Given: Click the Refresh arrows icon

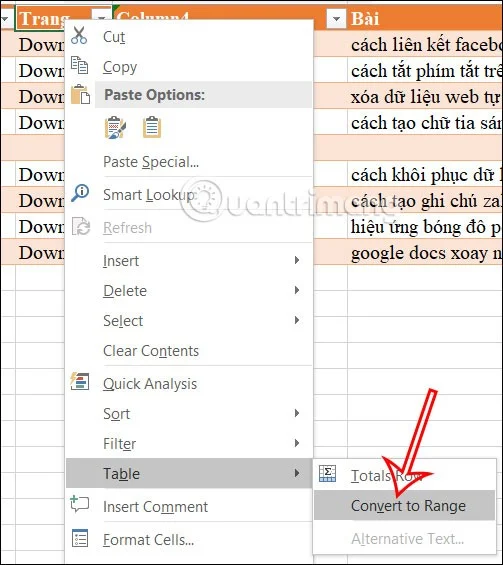Looking at the screenshot, I should click(x=81, y=227).
